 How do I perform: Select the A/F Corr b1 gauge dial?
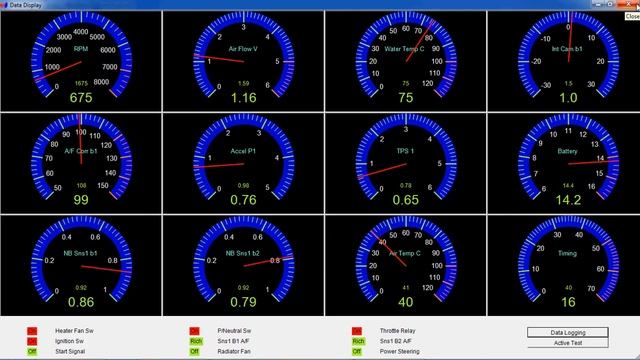pyautogui.click(x=81, y=157)
